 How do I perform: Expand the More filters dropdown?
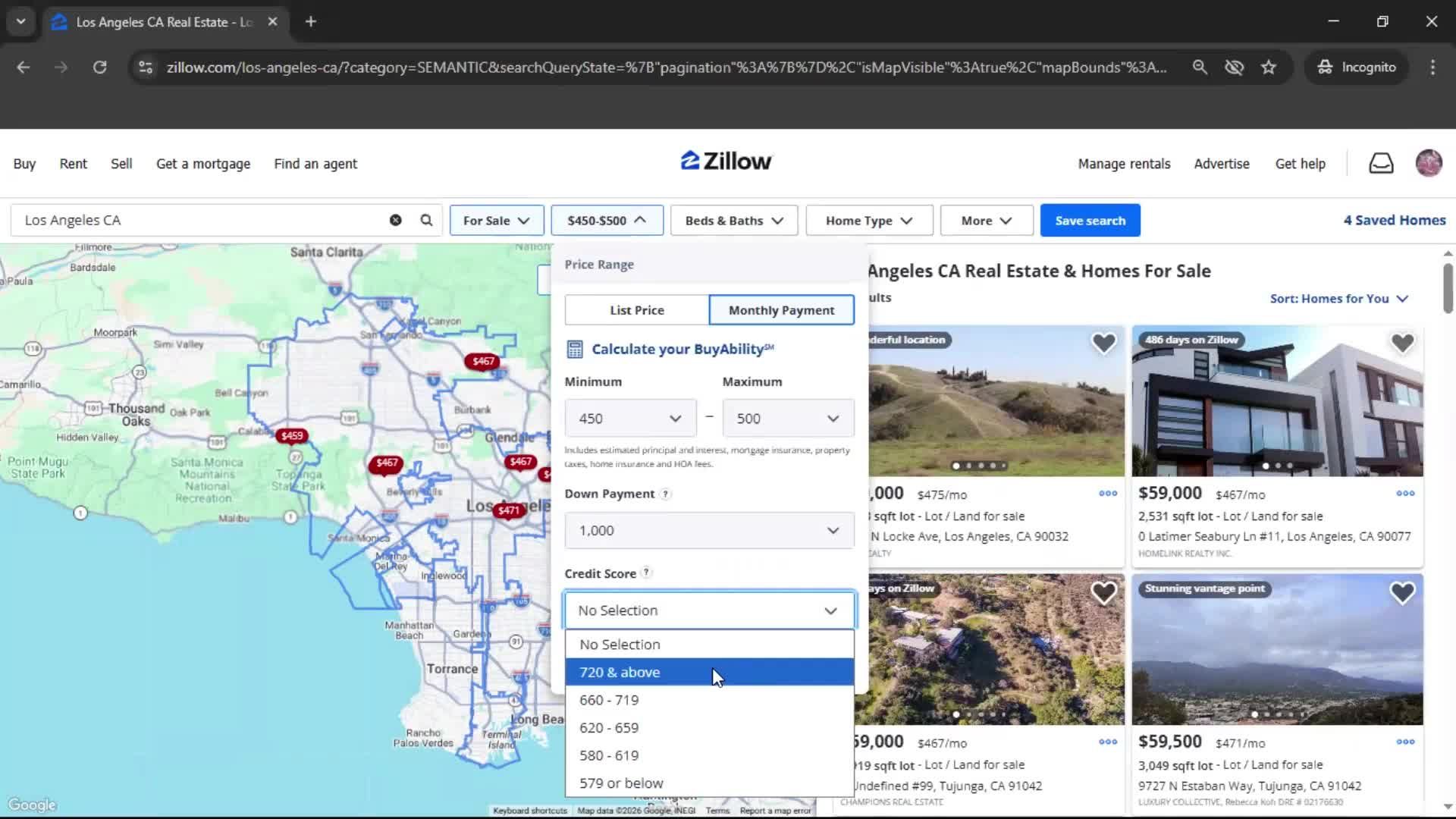[985, 220]
